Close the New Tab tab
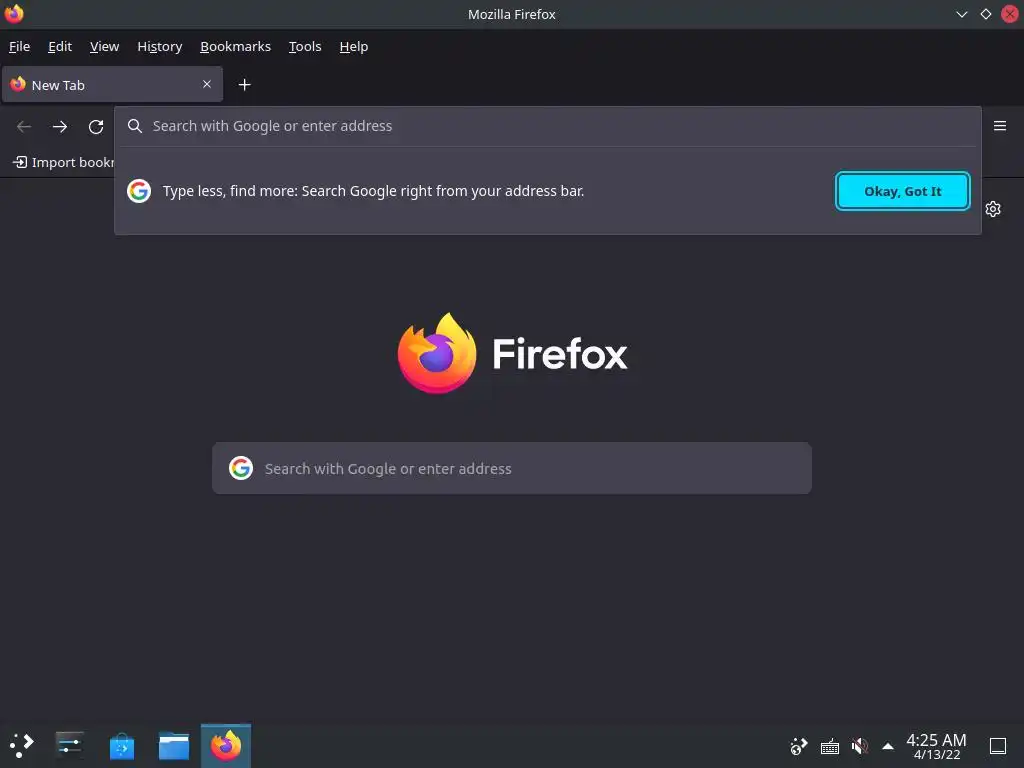 coord(207,84)
